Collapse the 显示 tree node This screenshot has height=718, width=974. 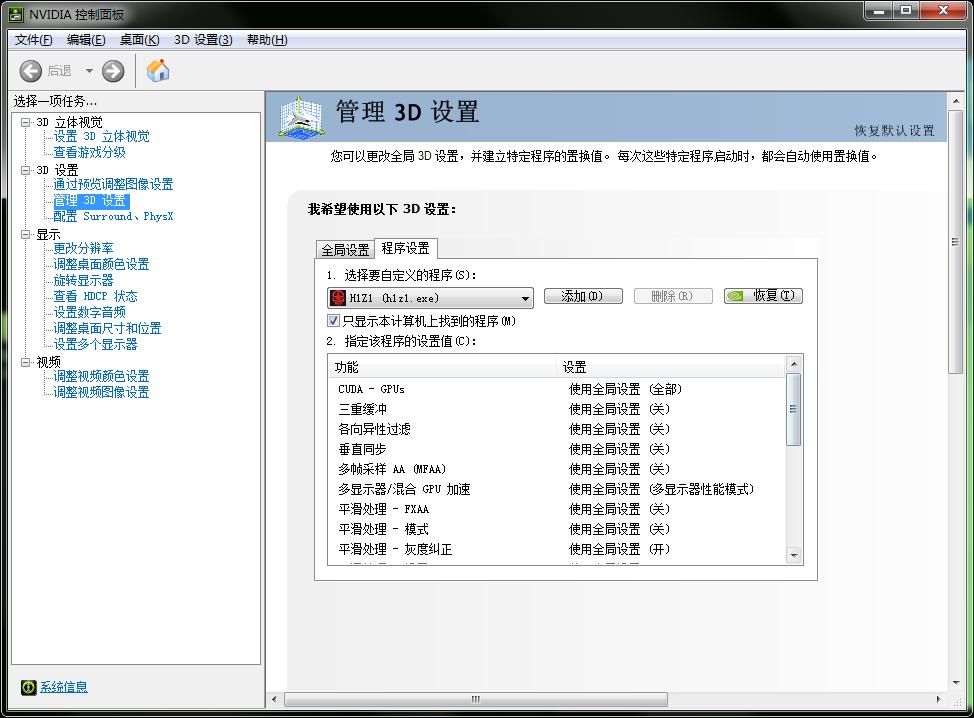[26, 234]
